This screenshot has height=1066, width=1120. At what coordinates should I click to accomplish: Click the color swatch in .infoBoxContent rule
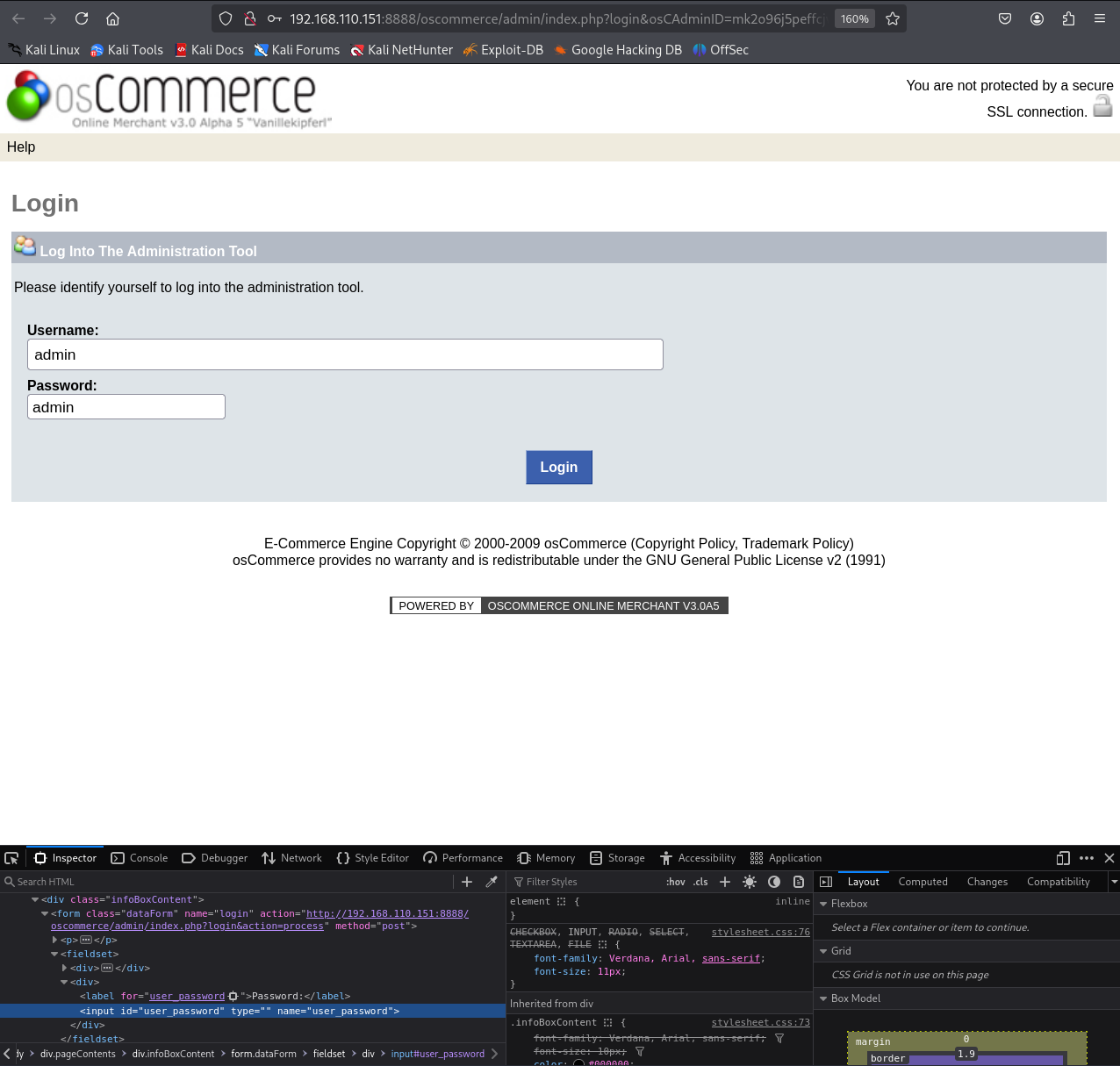coord(578,1062)
